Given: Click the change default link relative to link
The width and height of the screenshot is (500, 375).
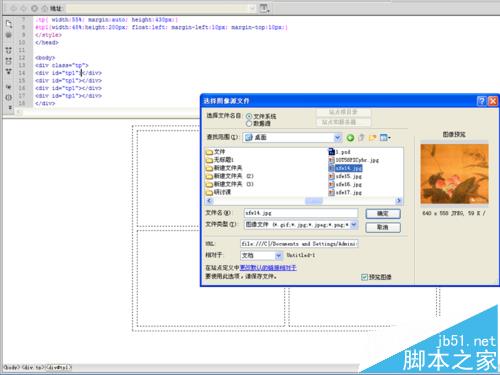Looking at the screenshot, I should click(268, 268).
